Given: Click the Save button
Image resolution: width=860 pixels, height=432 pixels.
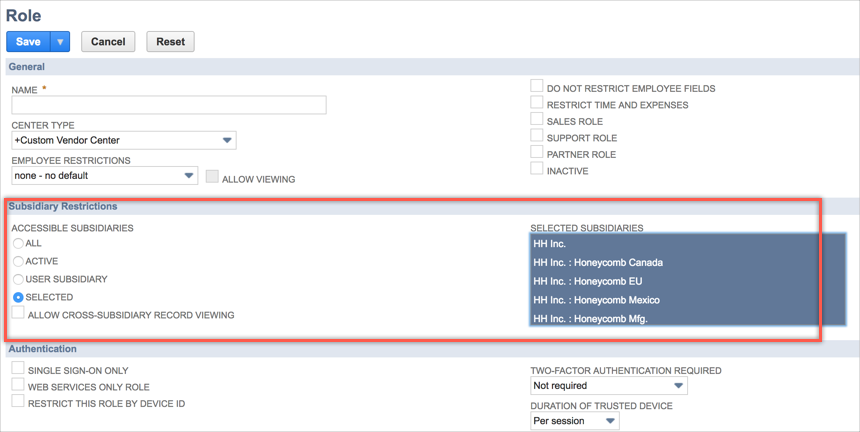Looking at the screenshot, I should (x=28, y=42).
